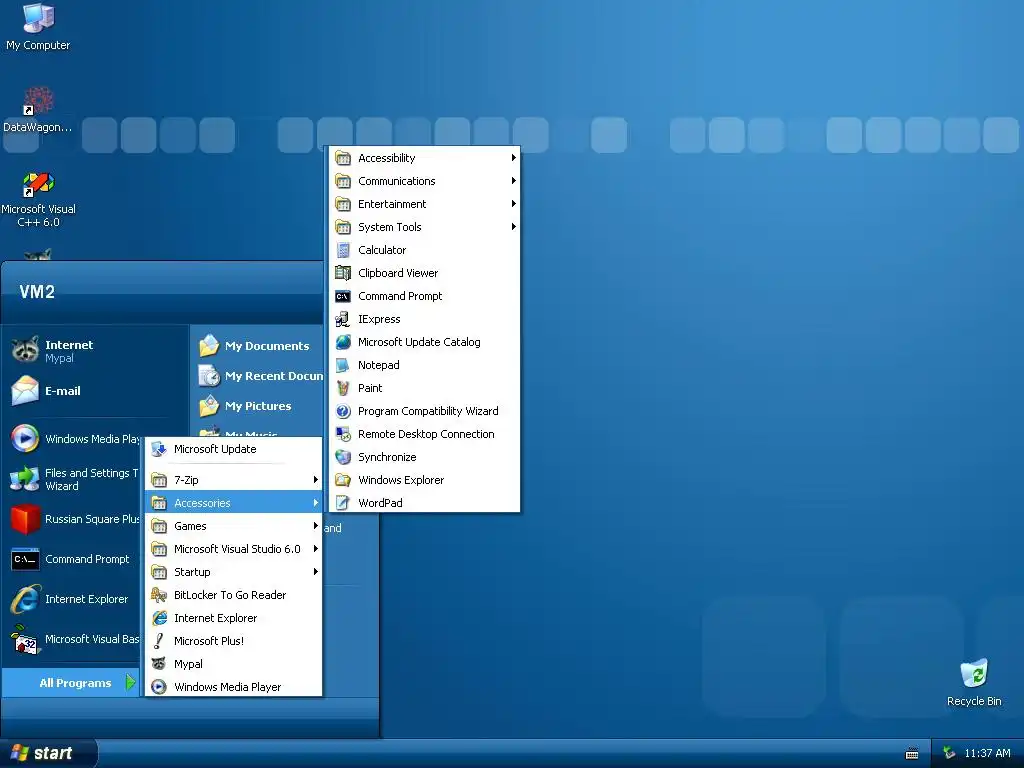Select the Recycle Bin on desktop

974,683
